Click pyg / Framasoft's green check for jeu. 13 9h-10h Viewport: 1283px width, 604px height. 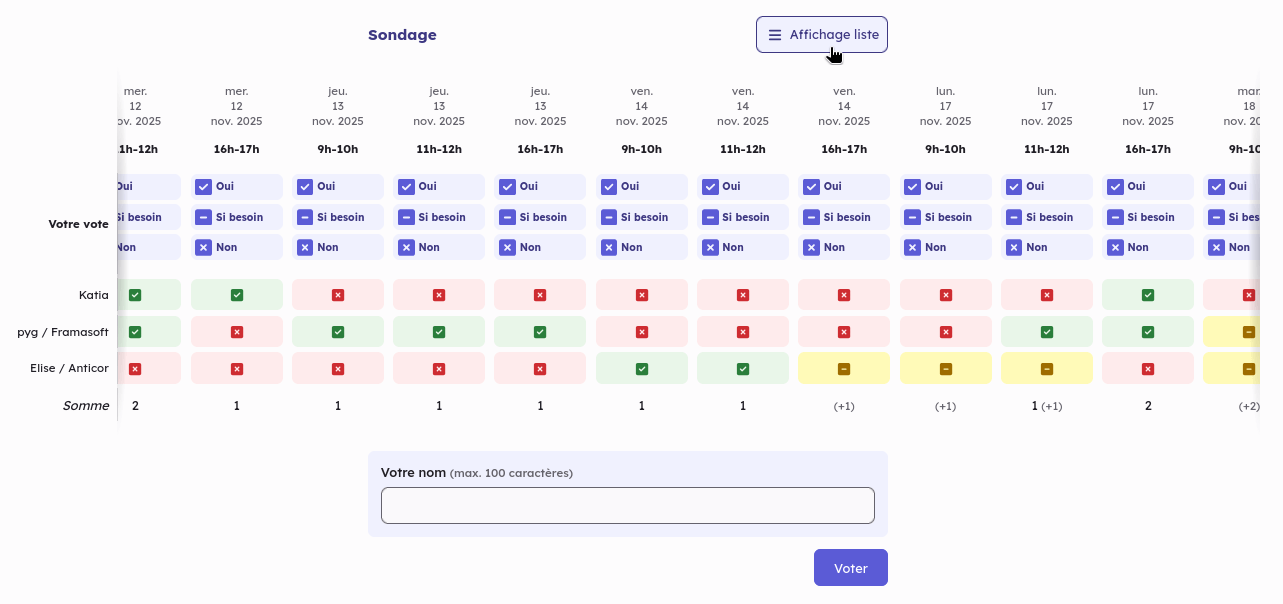click(x=338, y=332)
